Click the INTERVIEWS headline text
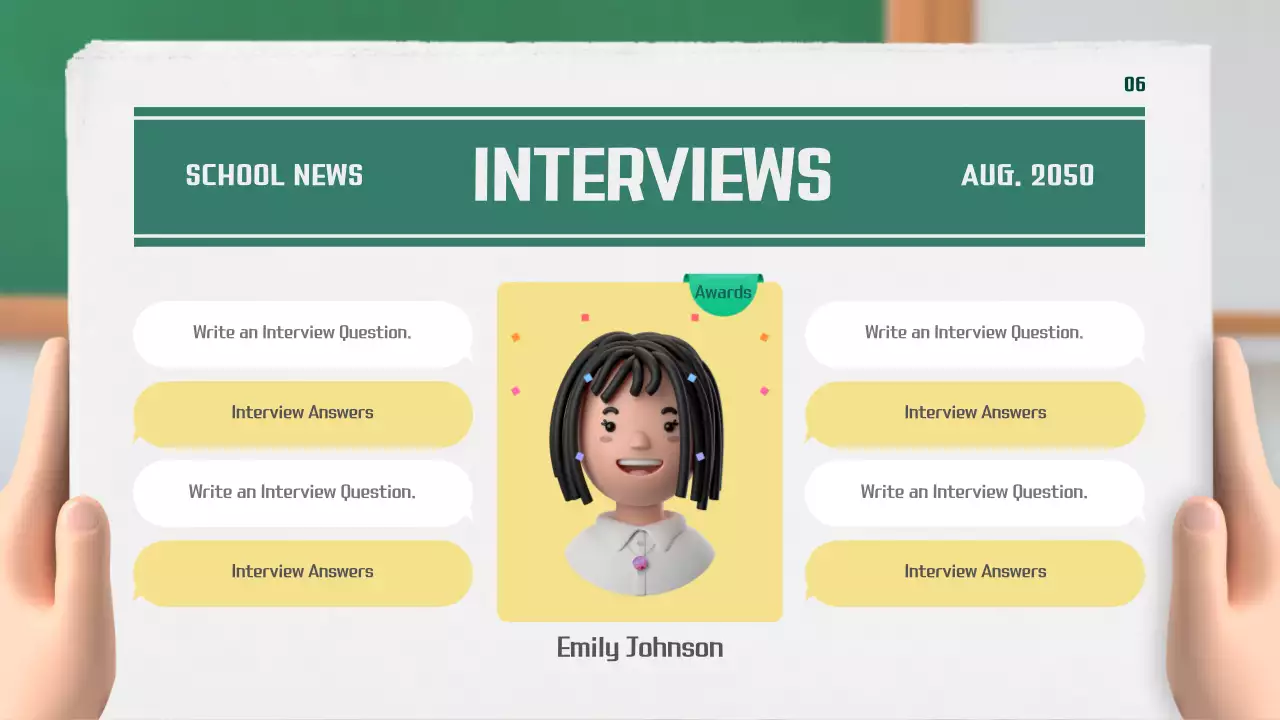 [x=652, y=174]
